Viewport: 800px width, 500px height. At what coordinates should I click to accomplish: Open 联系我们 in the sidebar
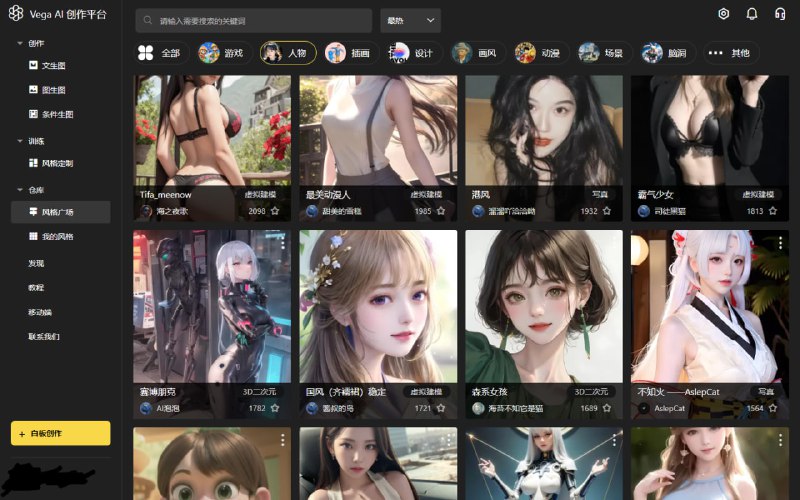[x=44, y=337]
